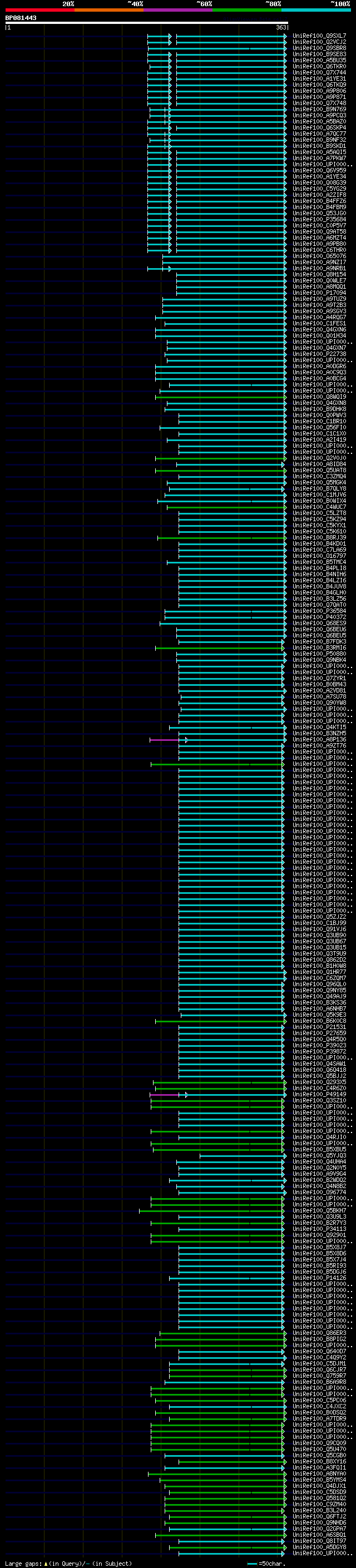Click the 363 query end position label
The image size is (356, 1568).
pos(281,27)
